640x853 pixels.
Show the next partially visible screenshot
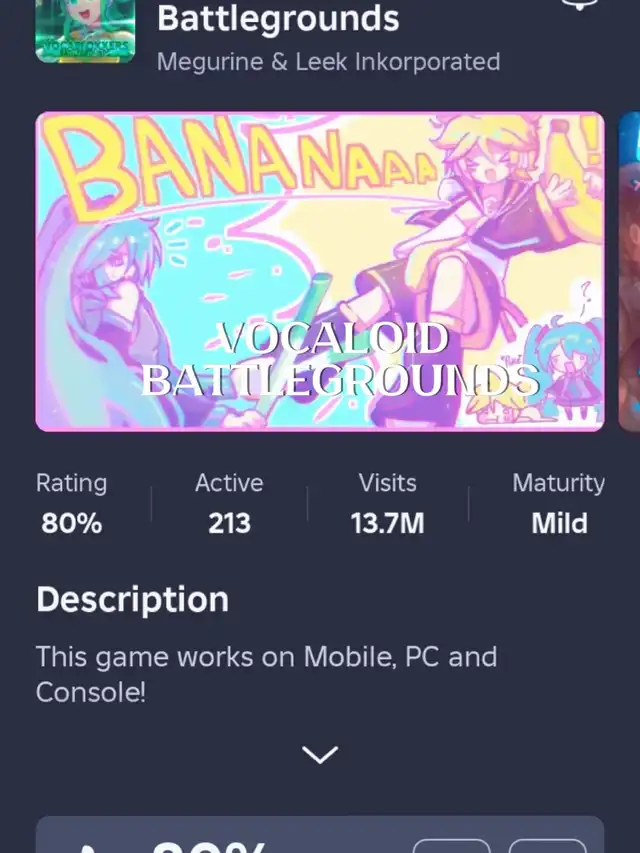[x=629, y=271]
